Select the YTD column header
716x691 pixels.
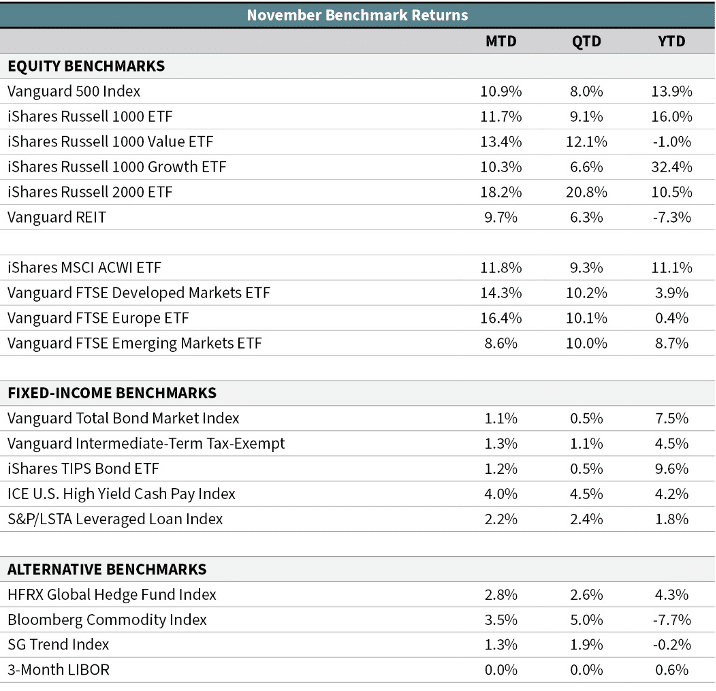coord(671,41)
